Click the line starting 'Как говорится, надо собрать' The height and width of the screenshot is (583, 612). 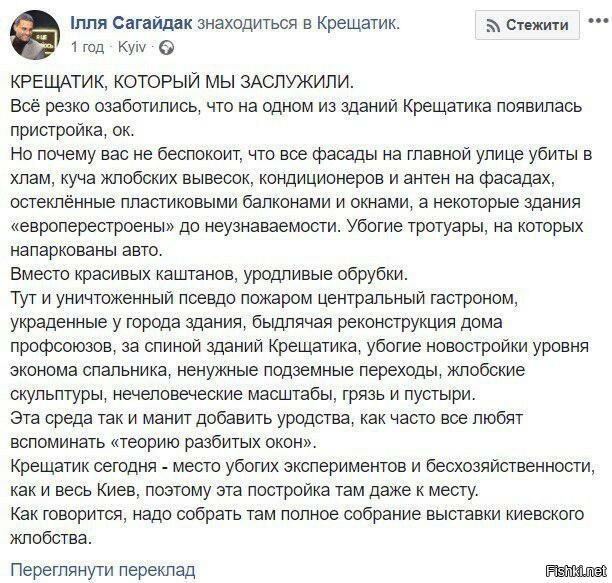297,514
